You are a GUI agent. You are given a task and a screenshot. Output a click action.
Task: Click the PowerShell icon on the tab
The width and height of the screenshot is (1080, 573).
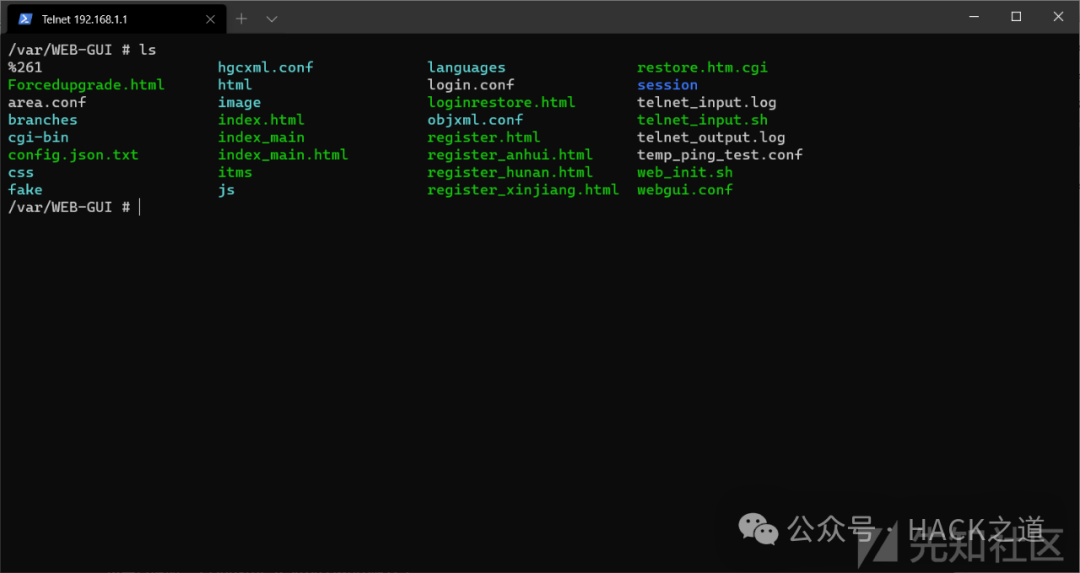(25, 18)
